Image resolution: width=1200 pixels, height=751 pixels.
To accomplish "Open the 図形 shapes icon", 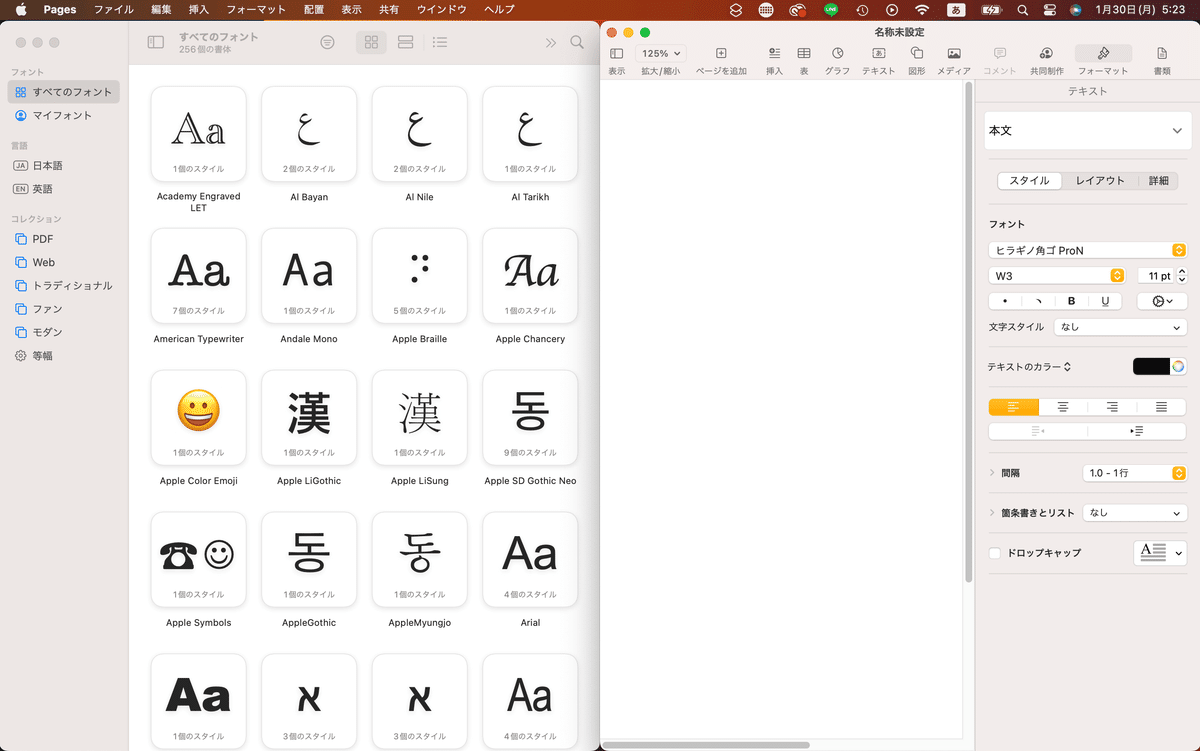I will (x=917, y=53).
